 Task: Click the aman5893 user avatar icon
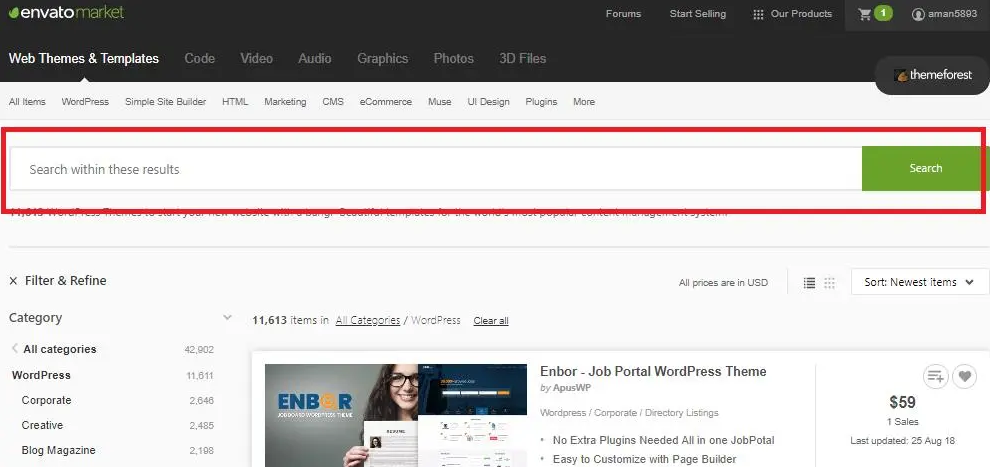click(918, 14)
